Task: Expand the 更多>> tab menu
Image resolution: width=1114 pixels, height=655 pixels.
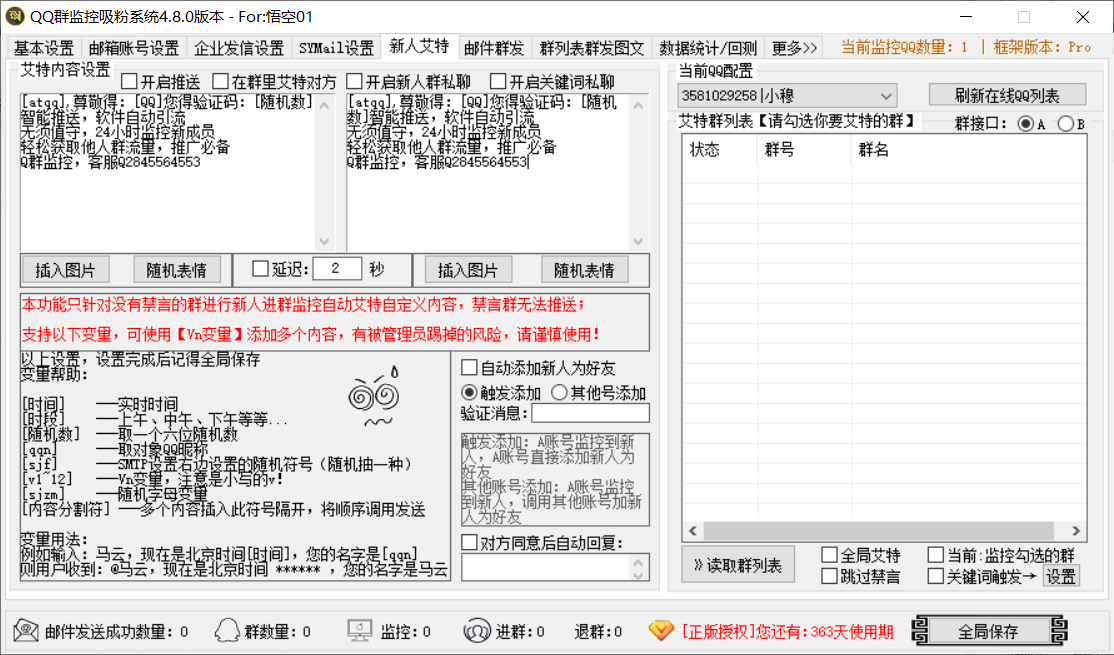Action: pyautogui.click(x=794, y=48)
